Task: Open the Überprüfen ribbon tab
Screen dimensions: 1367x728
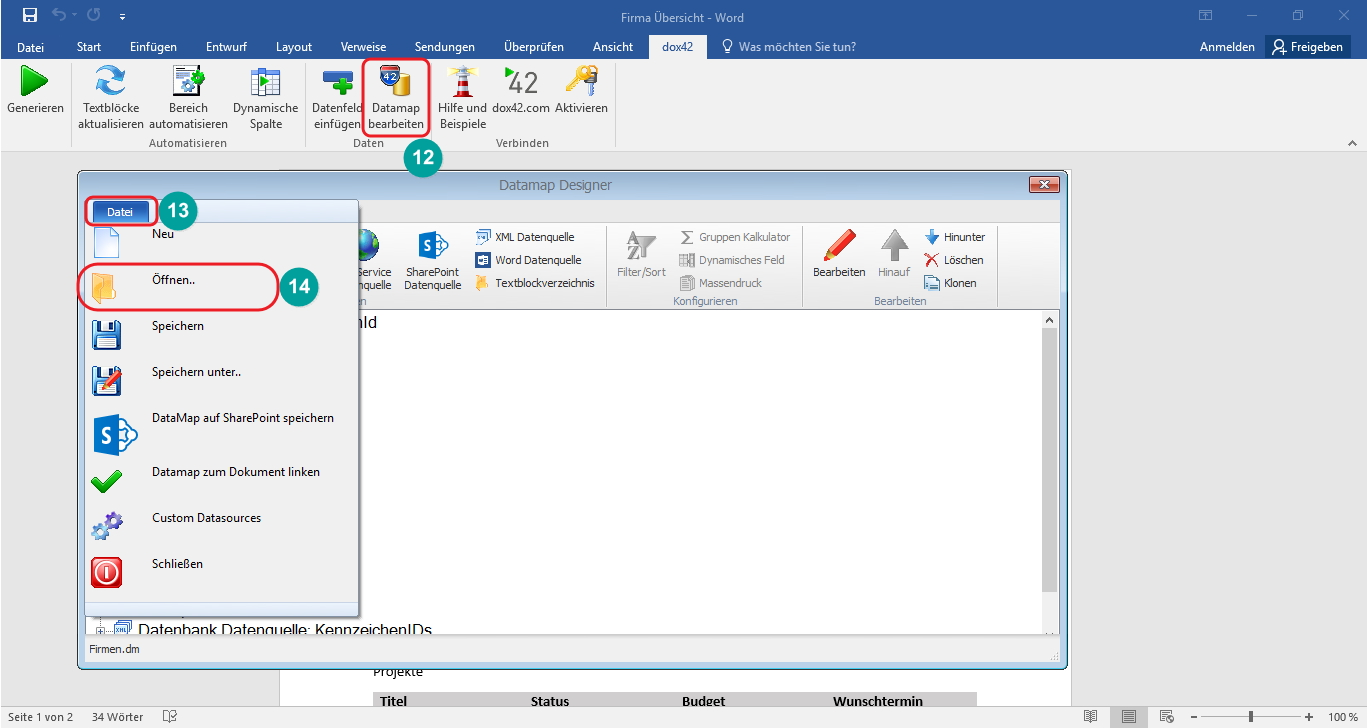Action: tap(534, 47)
